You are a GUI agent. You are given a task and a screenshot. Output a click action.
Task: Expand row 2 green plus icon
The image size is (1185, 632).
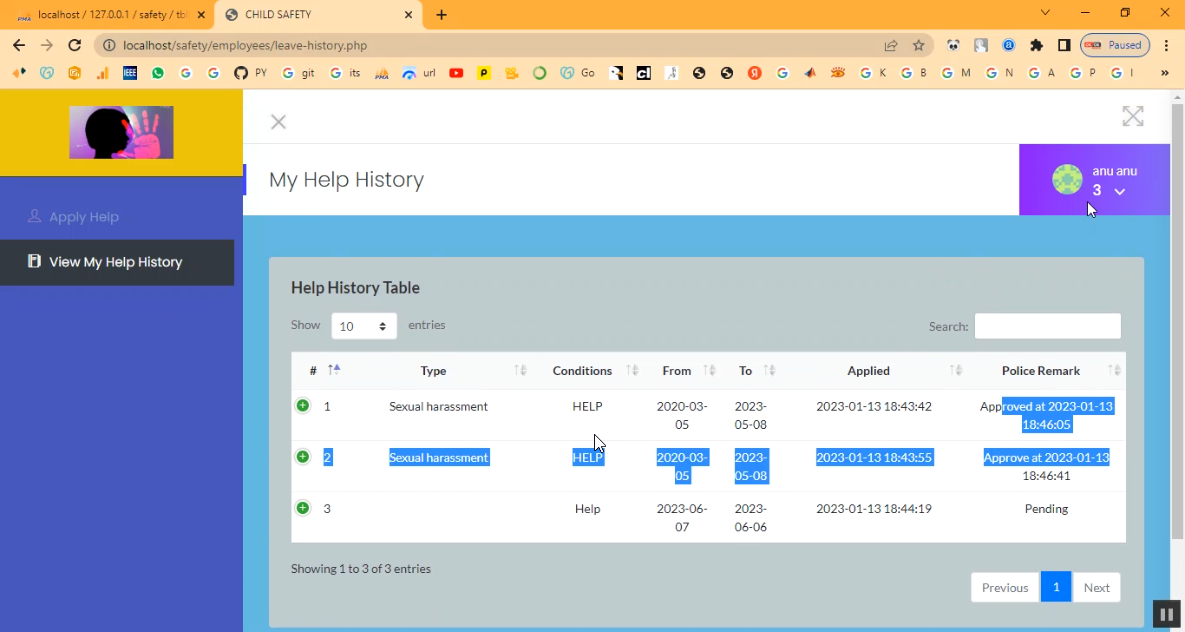point(303,457)
